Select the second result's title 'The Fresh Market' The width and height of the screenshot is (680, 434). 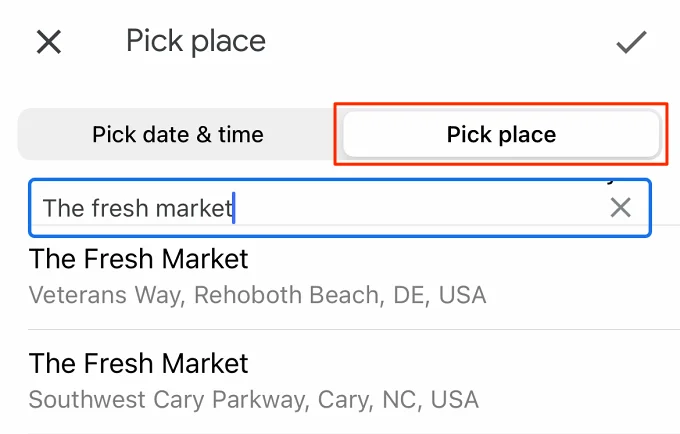coord(138,363)
